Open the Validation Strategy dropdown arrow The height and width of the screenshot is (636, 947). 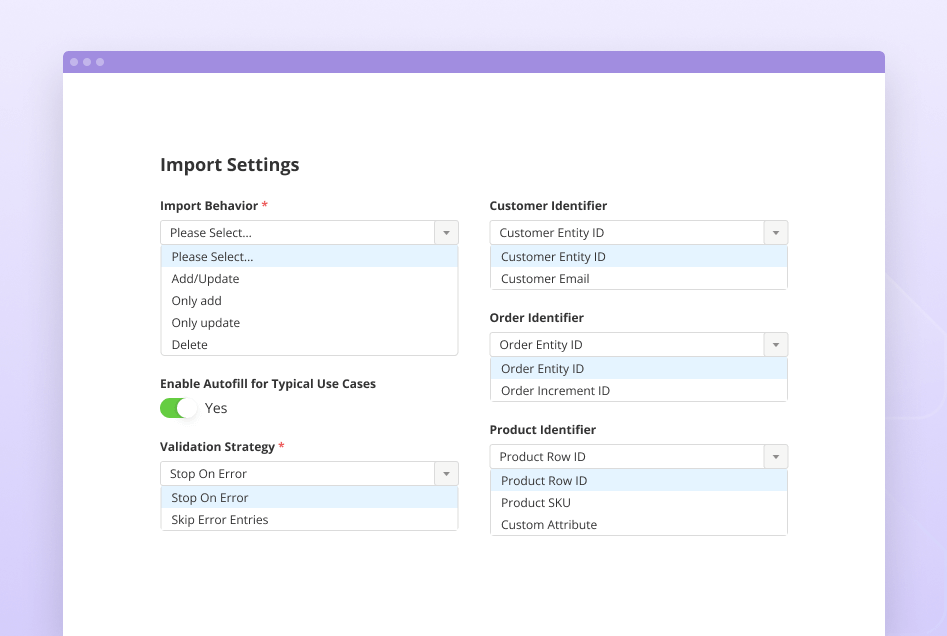446,473
